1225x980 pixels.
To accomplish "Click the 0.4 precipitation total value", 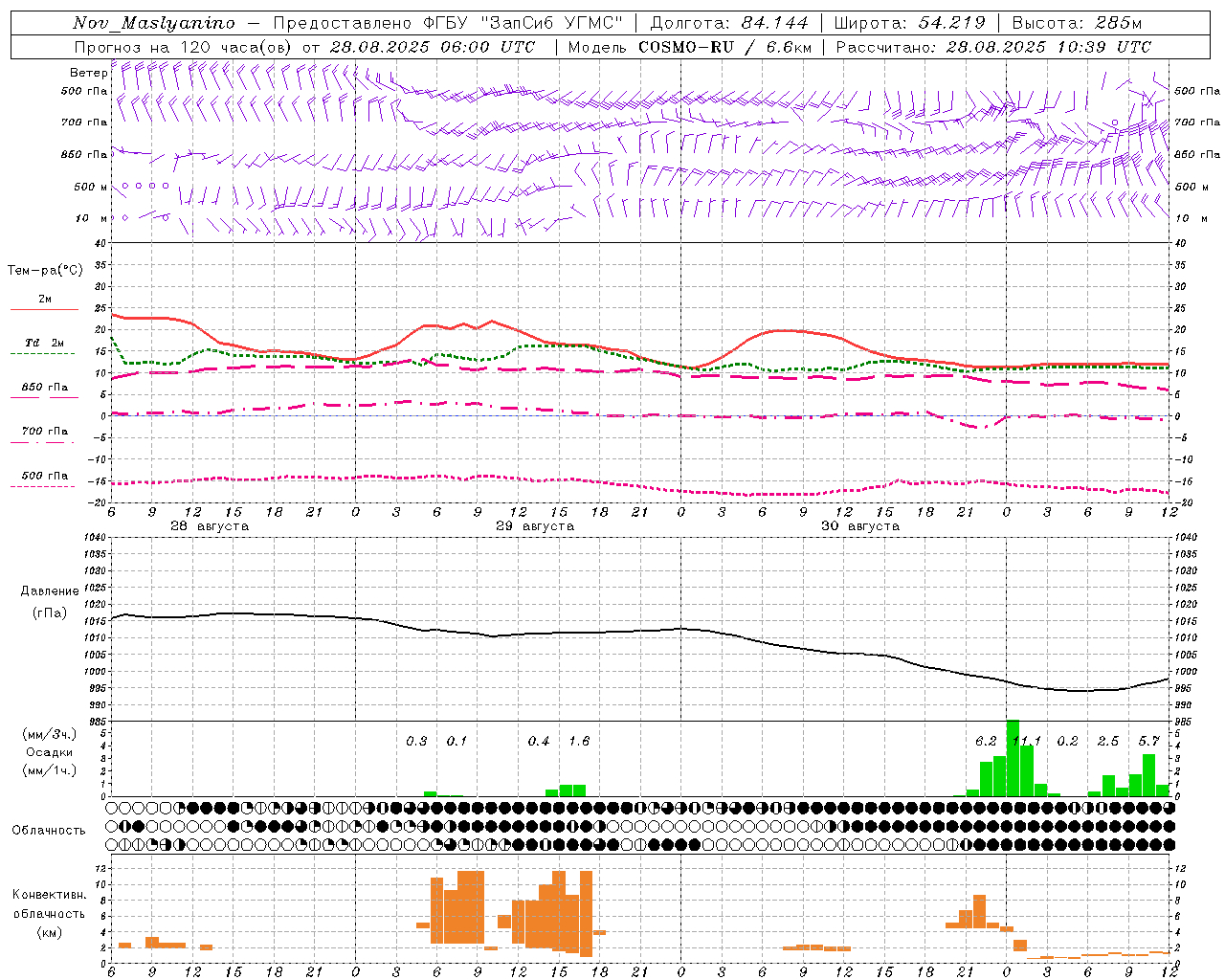I will tap(539, 742).
